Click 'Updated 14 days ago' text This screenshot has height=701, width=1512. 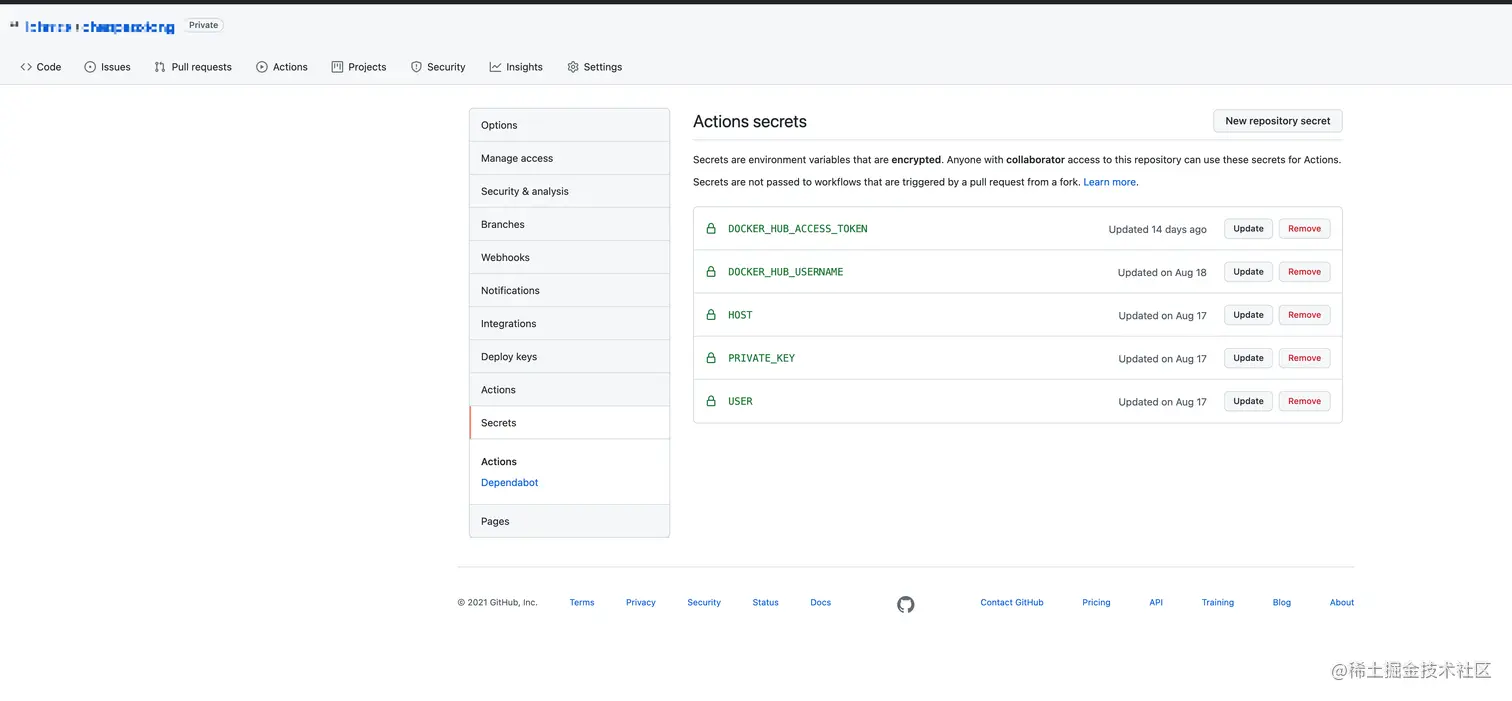tap(1157, 229)
